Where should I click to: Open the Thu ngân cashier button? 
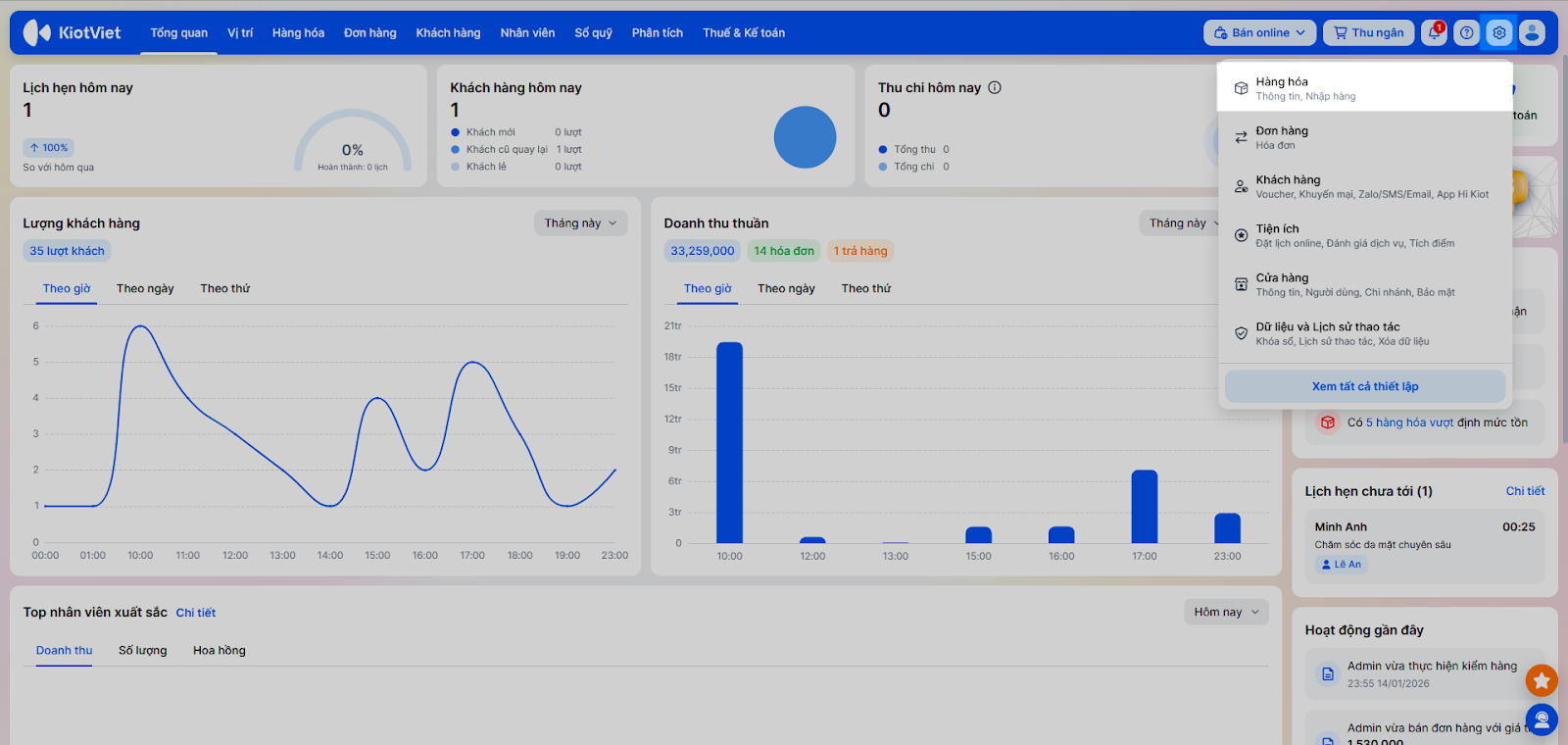click(1369, 32)
